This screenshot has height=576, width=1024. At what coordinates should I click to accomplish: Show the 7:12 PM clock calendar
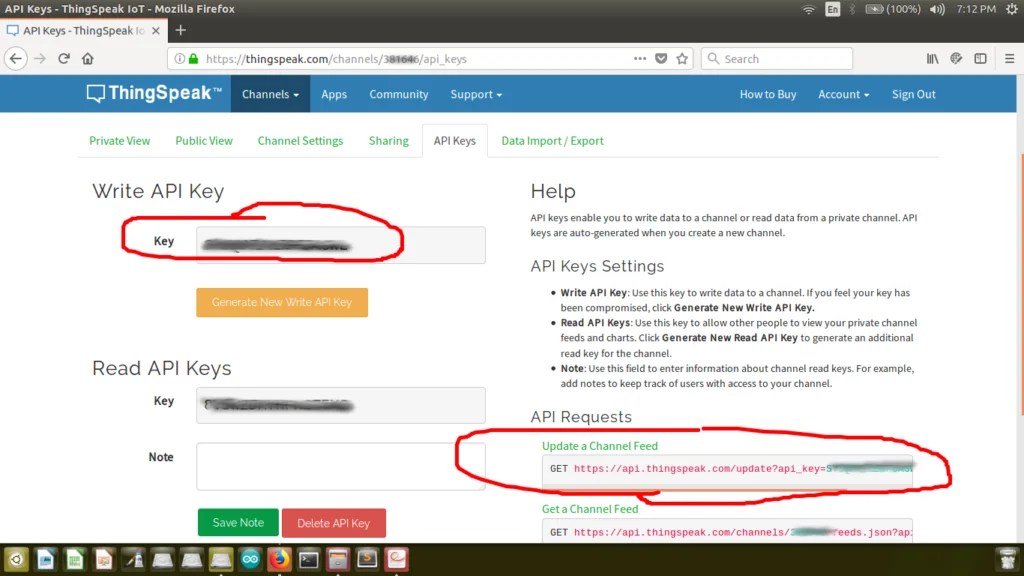(976, 9)
